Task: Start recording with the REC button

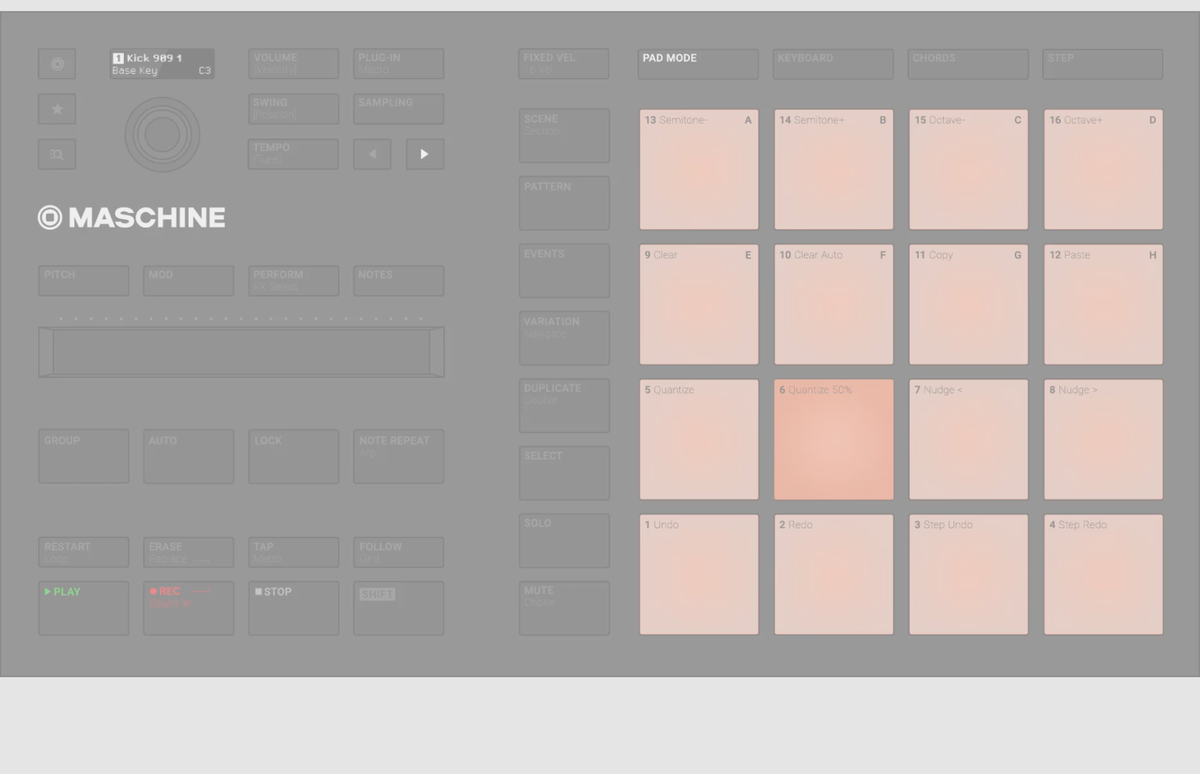Action: tap(189, 609)
